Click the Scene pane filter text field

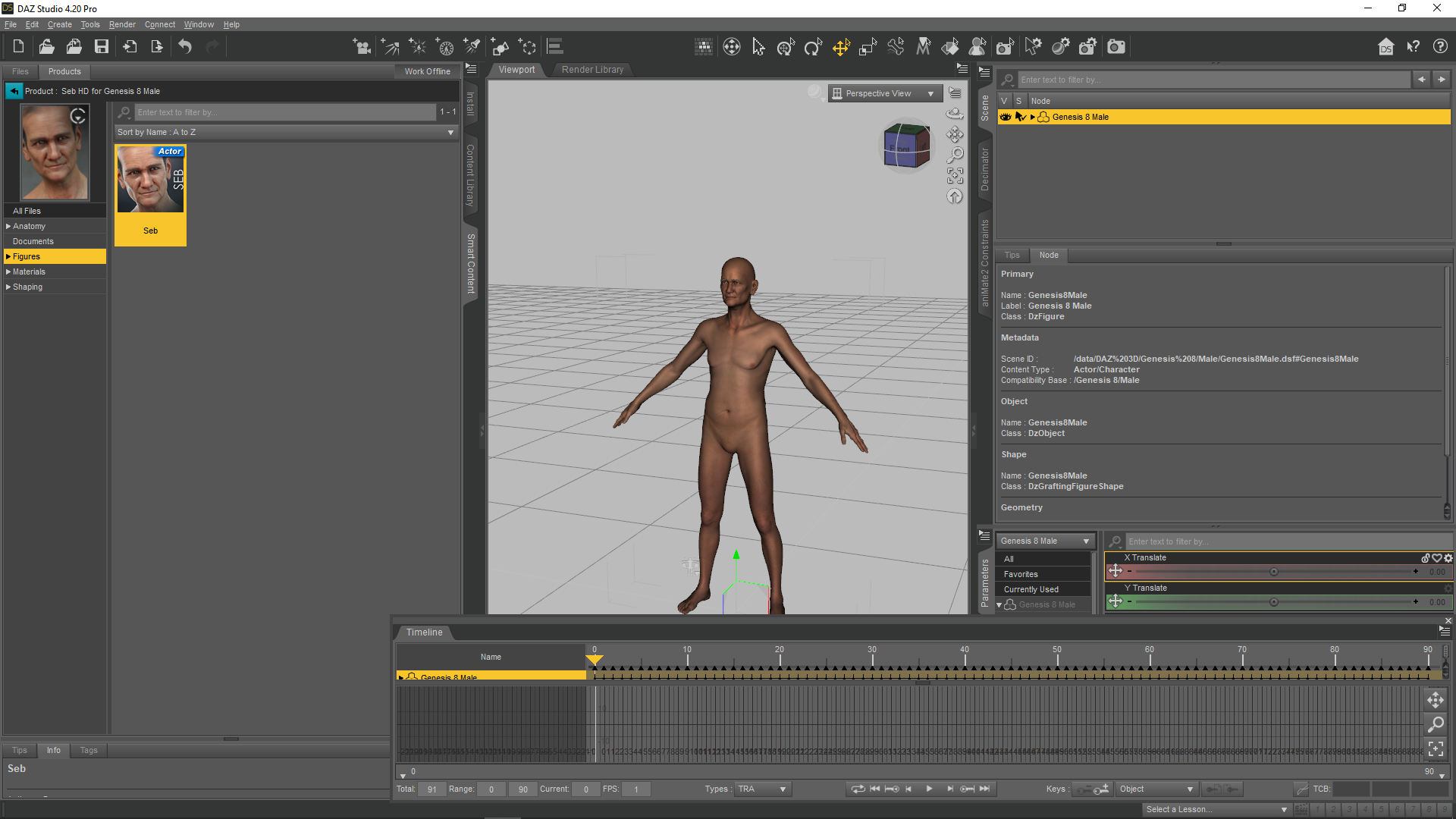[1213, 80]
